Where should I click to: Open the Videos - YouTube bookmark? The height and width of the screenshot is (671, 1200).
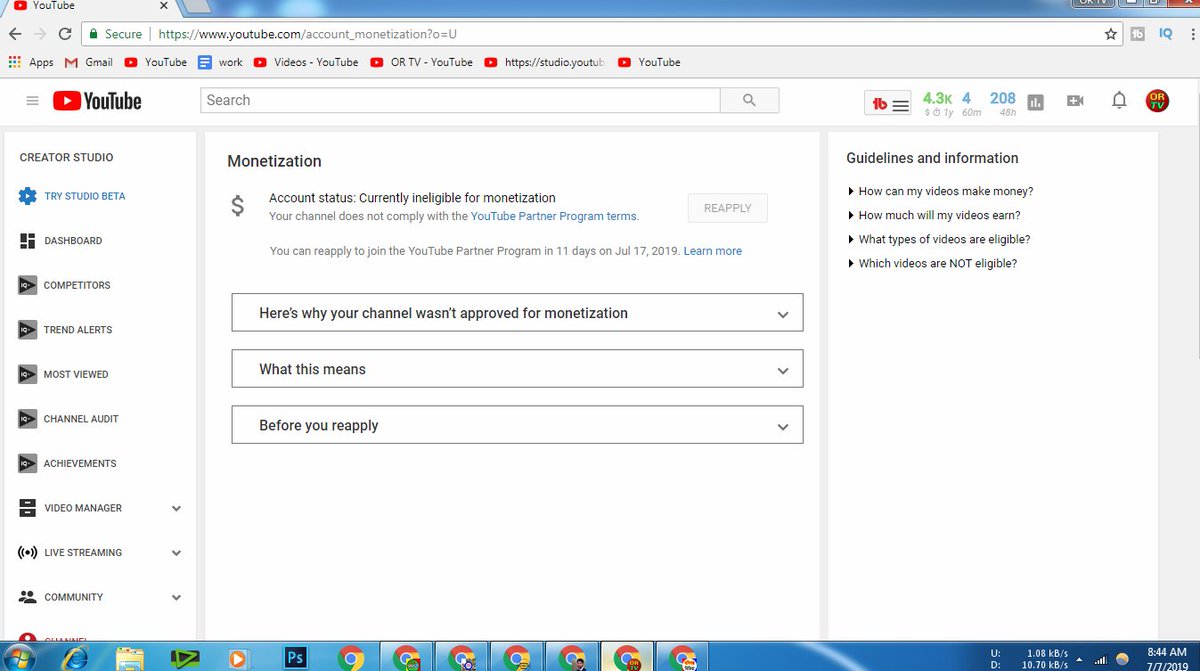pyautogui.click(x=306, y=62)
